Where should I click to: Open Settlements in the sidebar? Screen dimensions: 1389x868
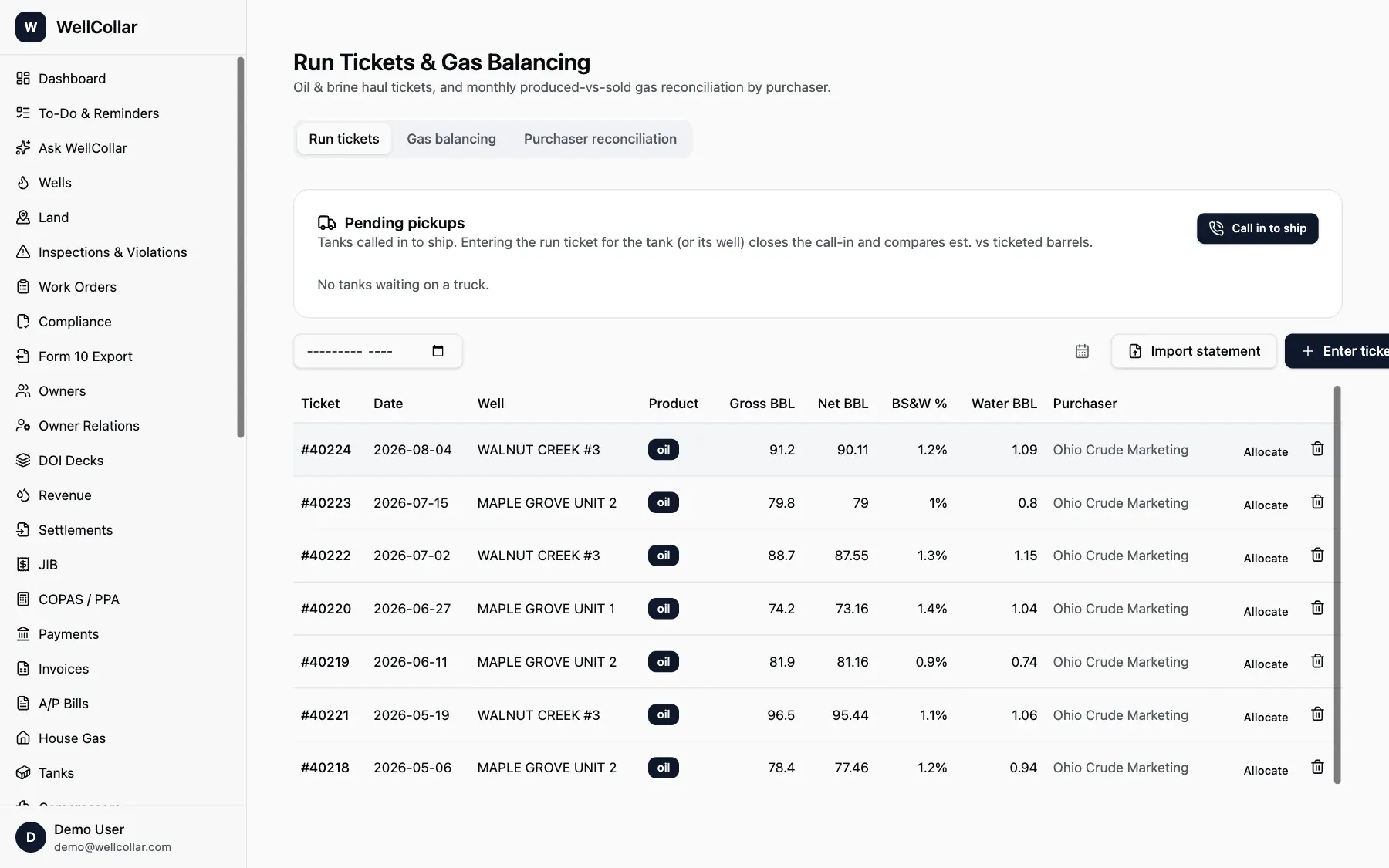click(x=76, y=530)
